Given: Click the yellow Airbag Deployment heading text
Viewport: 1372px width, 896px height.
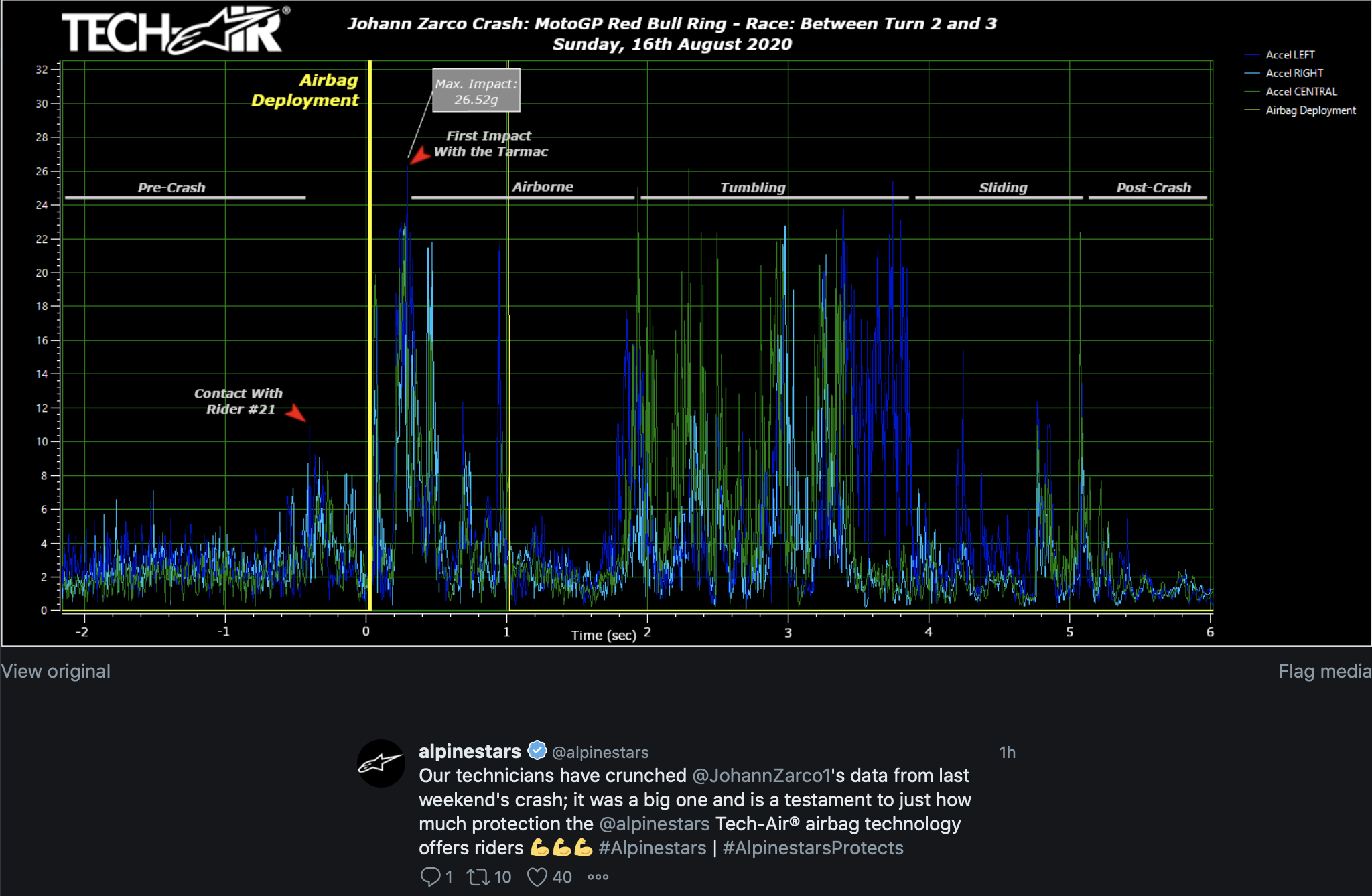Looking at the screenshot, I should tap(305, 90).
